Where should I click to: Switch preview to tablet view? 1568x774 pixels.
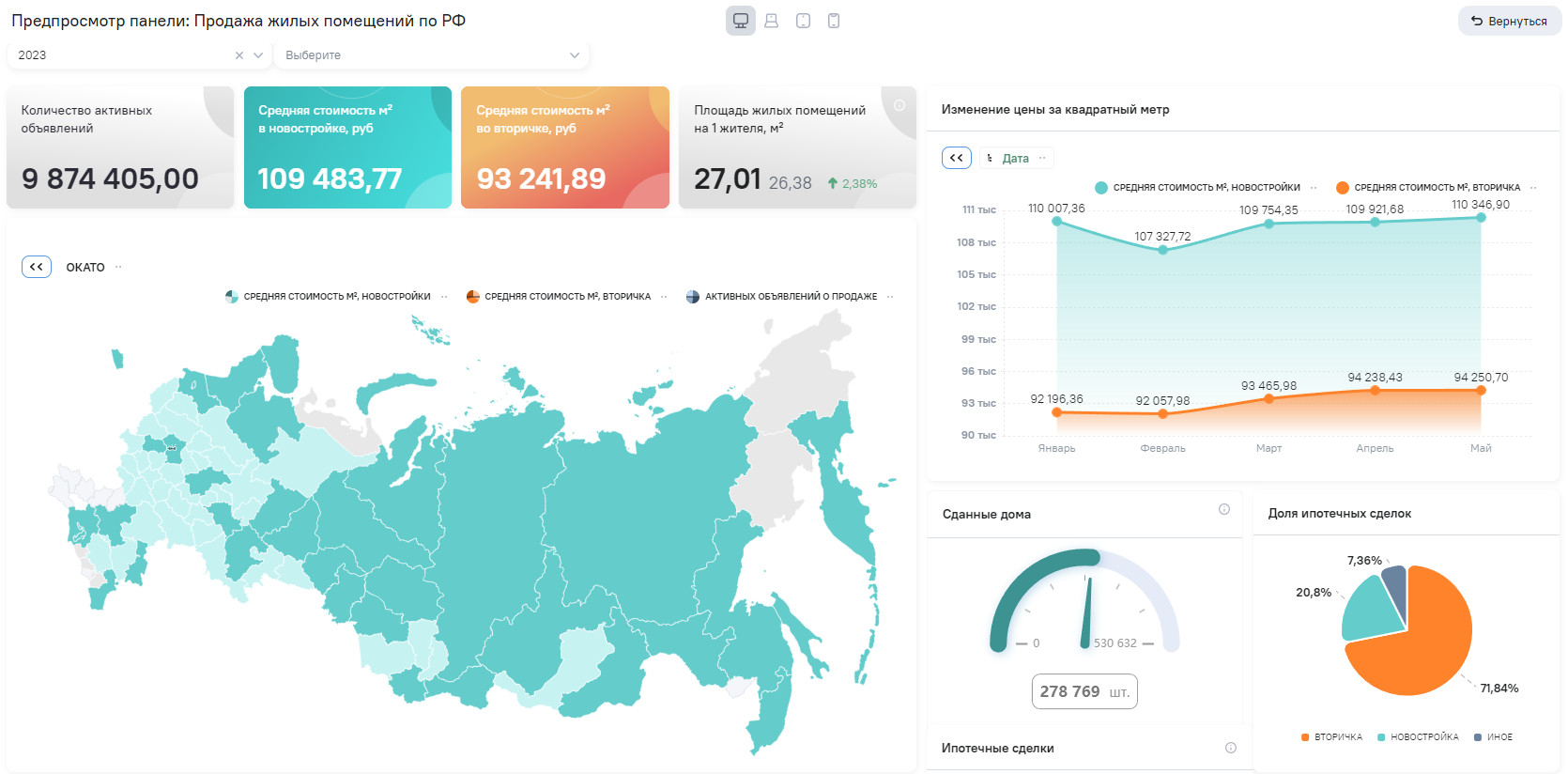coord(803,21)
